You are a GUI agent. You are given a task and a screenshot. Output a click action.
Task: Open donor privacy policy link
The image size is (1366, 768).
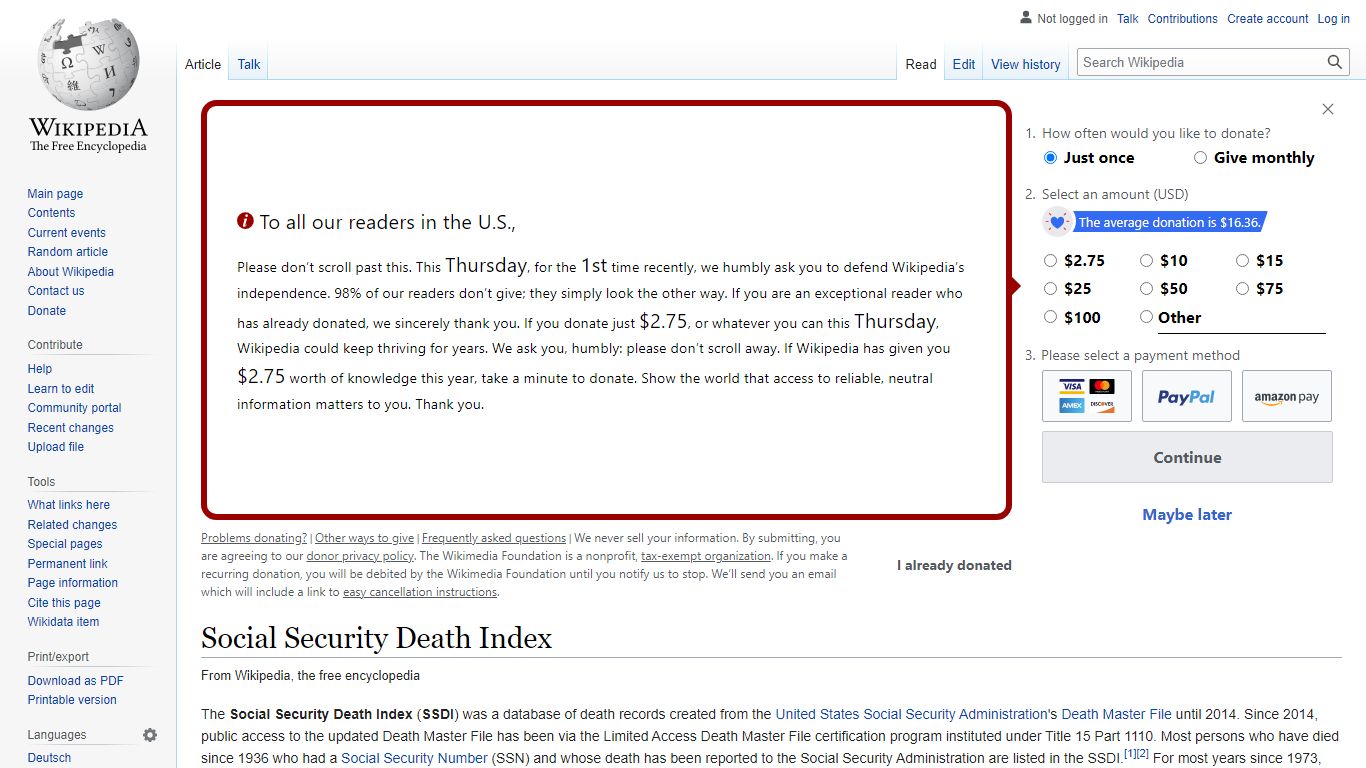tap(360, 556)
